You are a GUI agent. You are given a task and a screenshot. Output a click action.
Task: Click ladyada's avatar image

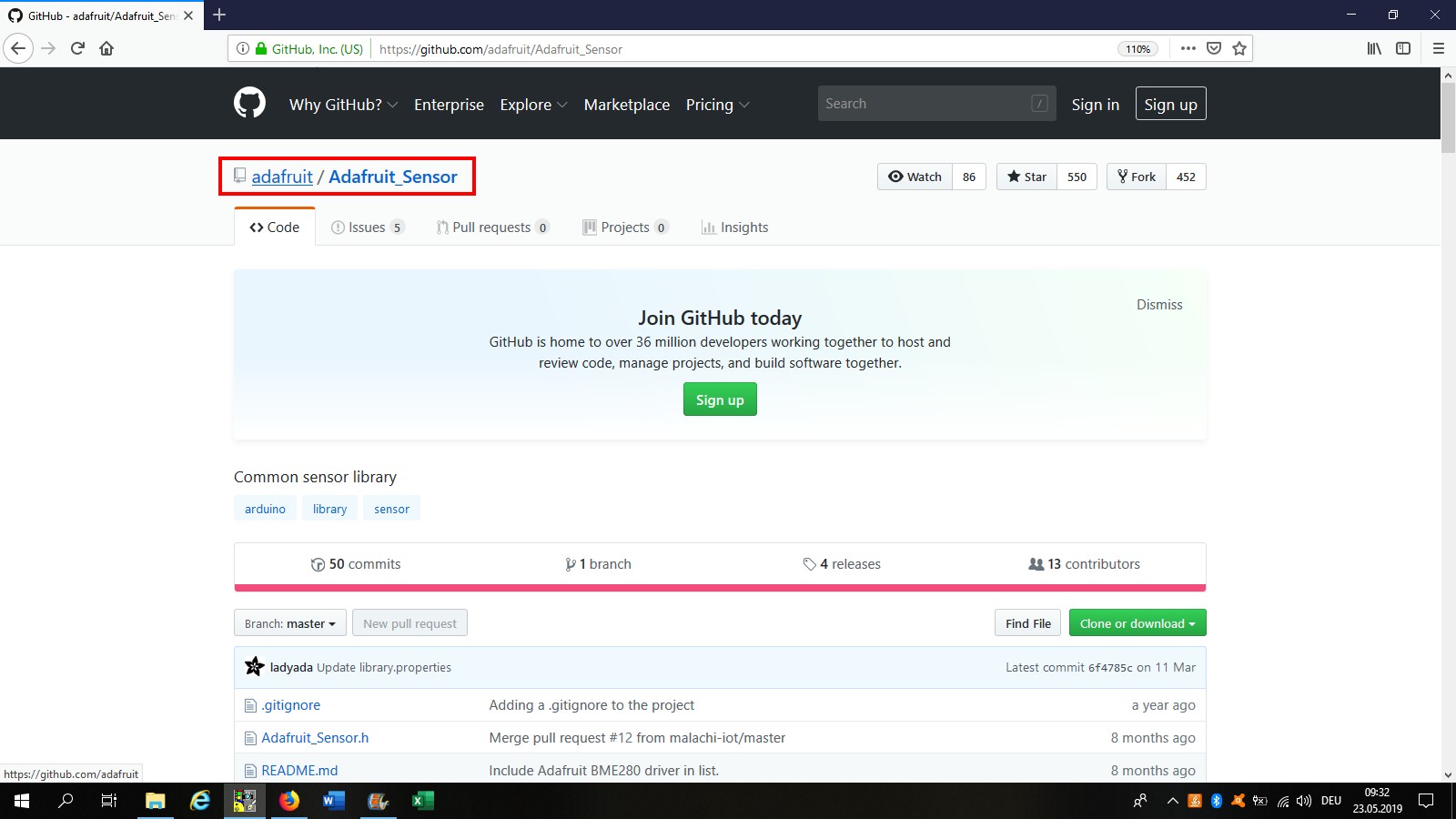click(x=255, y=666)
